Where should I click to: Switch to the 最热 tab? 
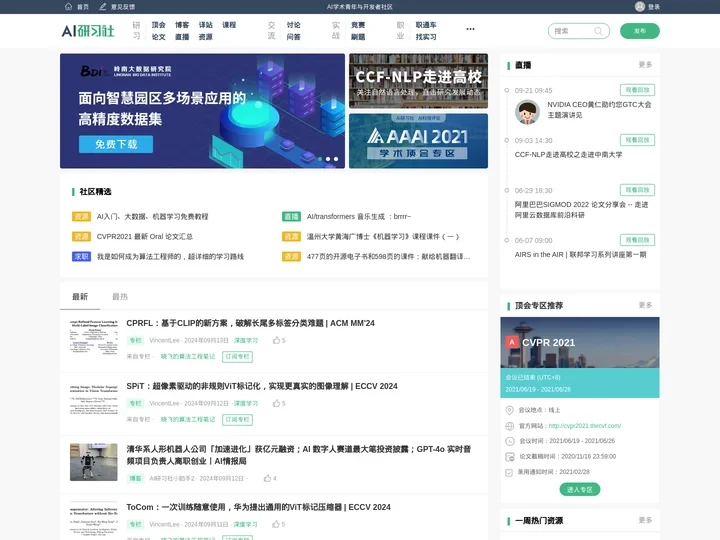[x=120, y=297]
